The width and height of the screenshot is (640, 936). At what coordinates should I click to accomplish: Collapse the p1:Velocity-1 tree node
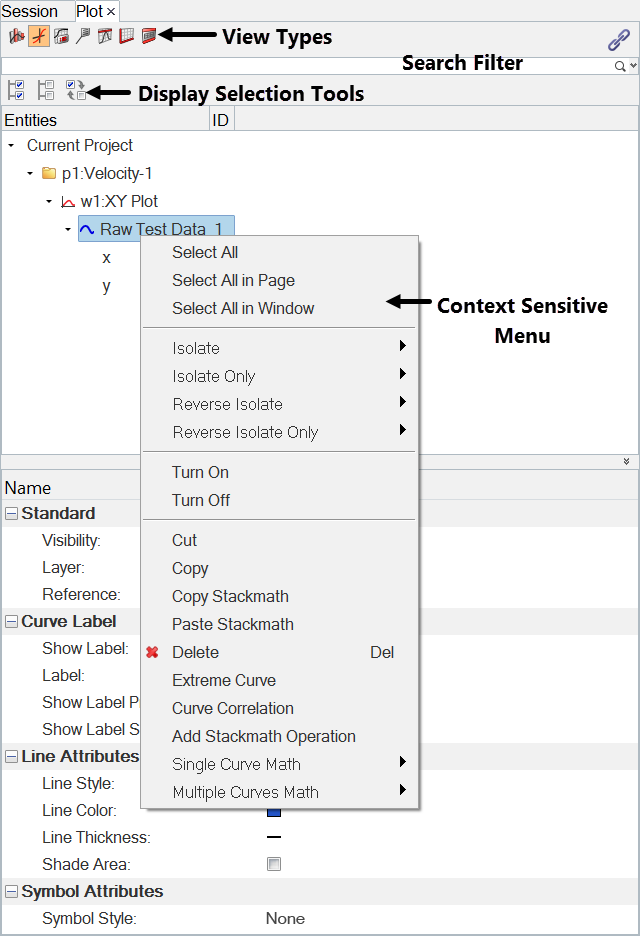pyautogui.click(x=30, y=173)
